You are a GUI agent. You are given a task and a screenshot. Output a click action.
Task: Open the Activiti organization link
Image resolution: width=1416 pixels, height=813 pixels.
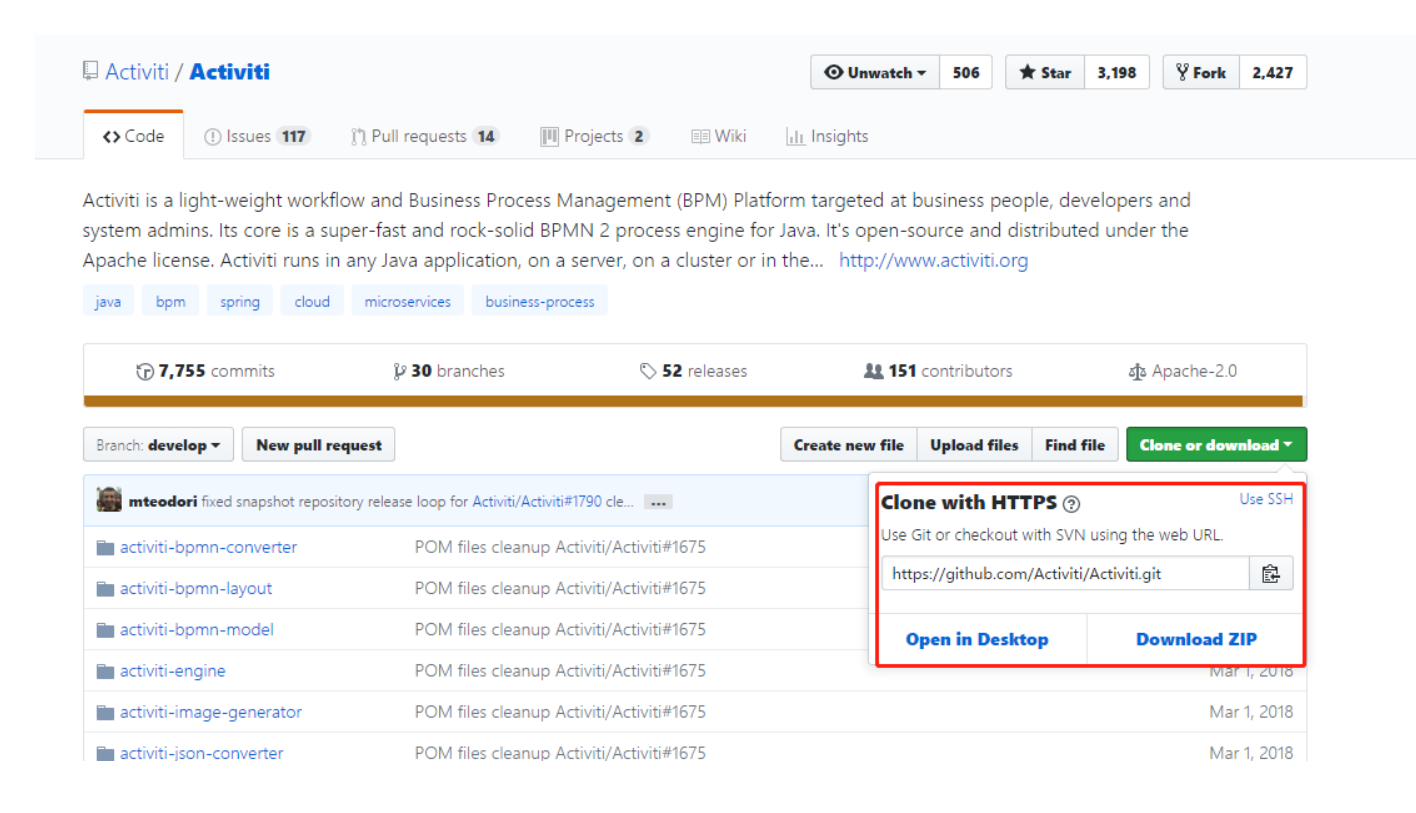coord(136,72)
